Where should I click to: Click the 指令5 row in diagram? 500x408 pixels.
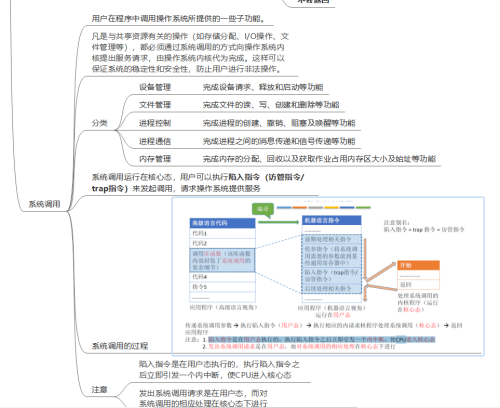click(222, 287)
